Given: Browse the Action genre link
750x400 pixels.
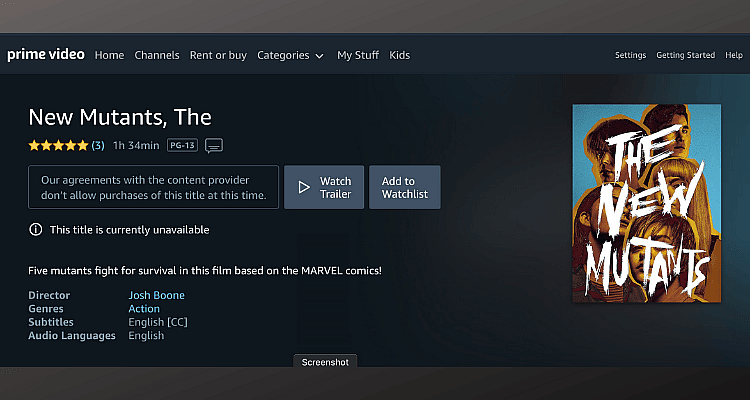Looking at the screenshot, I should 144,309.
